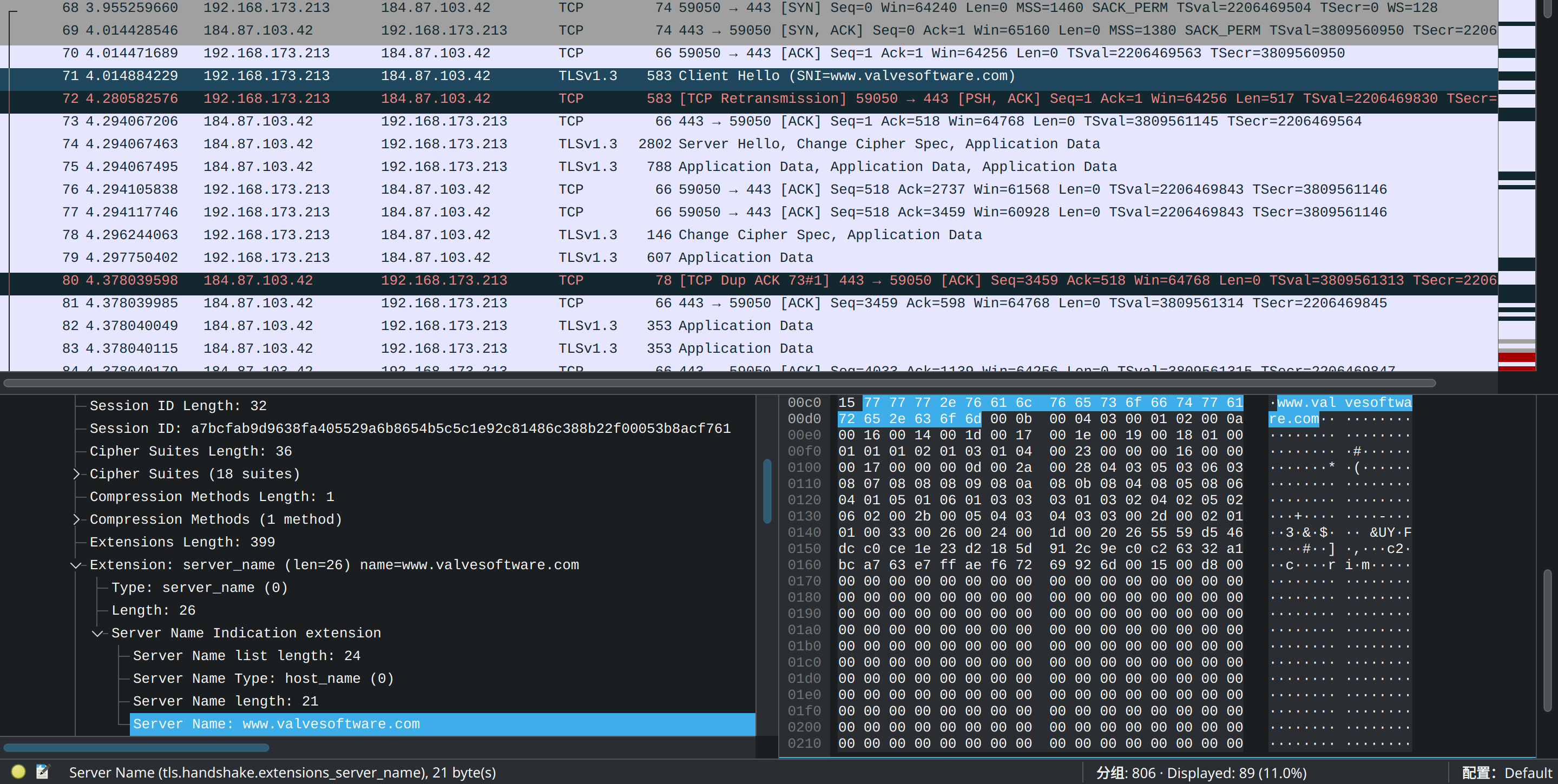The image size is (1558, 784).
Task: Collapse the server_name Extension tree node
Action: (76, 565)
